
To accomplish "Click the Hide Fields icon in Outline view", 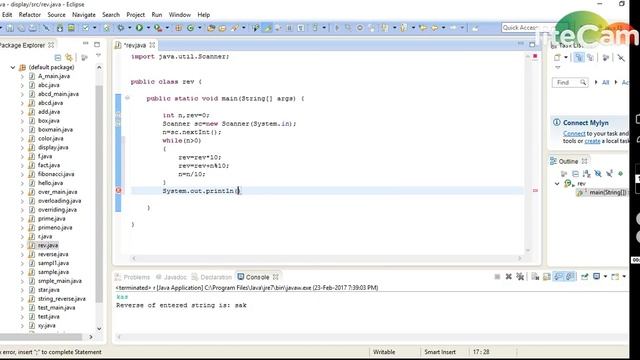I will coord(598,174).
